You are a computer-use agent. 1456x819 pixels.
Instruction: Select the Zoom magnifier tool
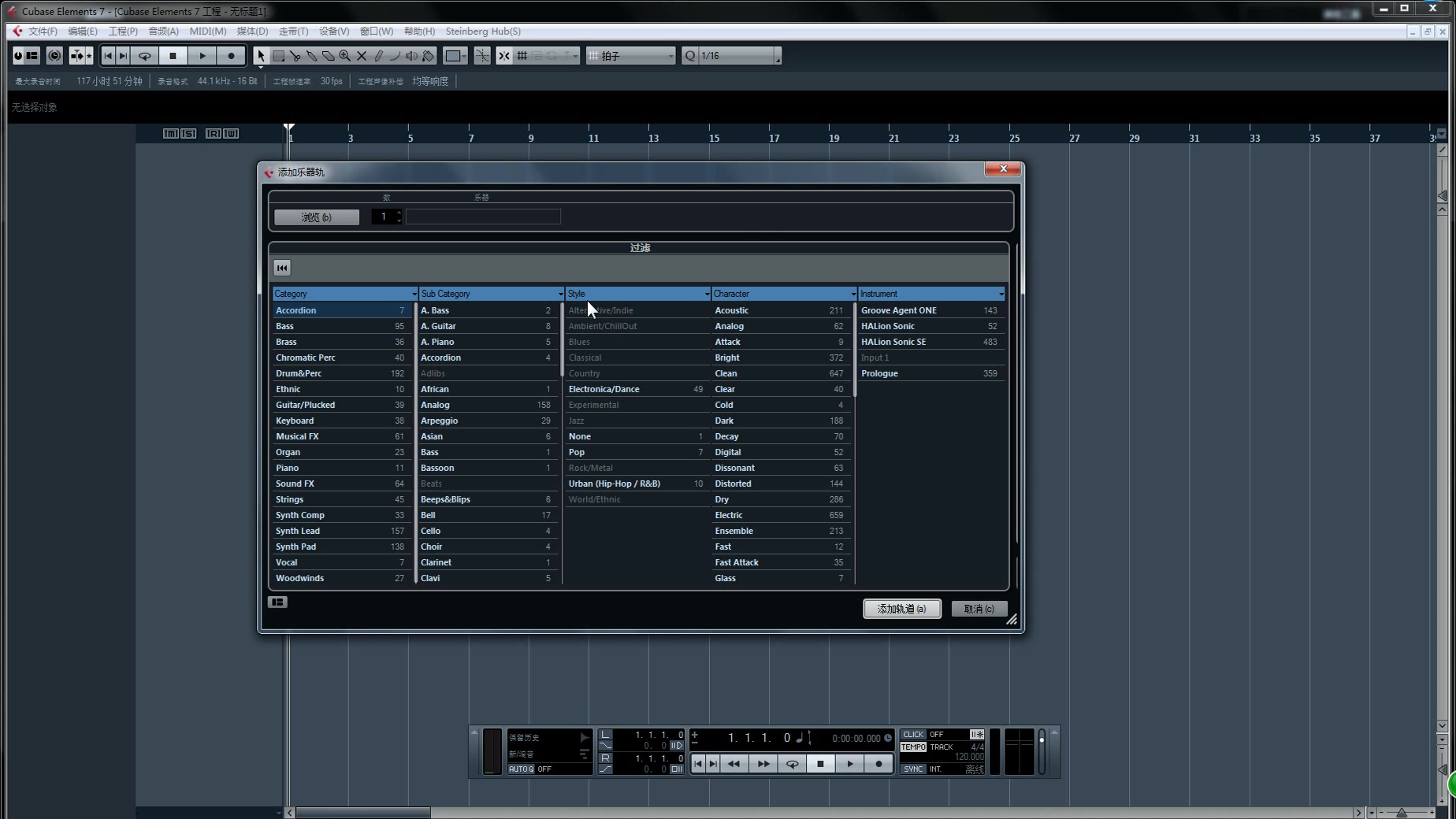pyautogui.click(x=344, y=56)
